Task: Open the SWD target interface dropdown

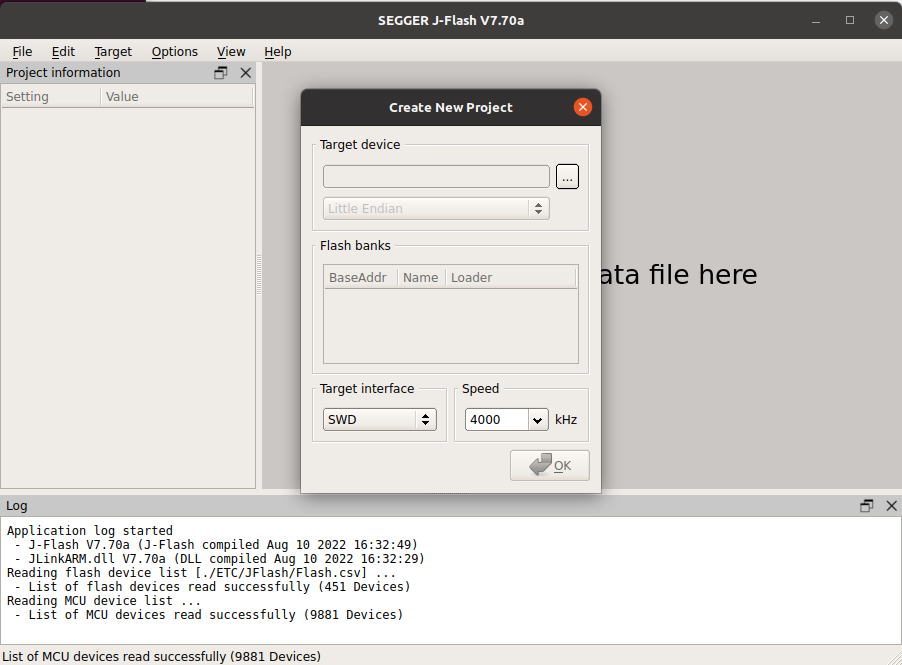Action: click(380, 419)
